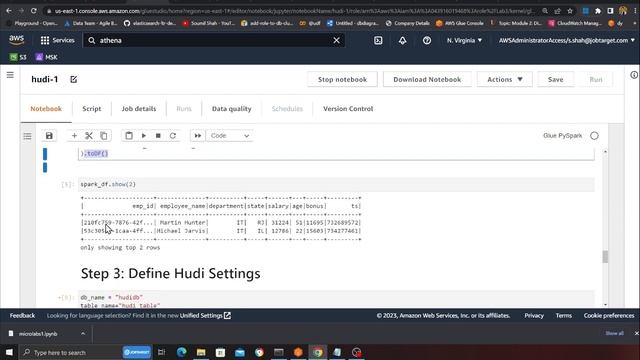
Task: Click the Save button
Action: pos(556,79)
